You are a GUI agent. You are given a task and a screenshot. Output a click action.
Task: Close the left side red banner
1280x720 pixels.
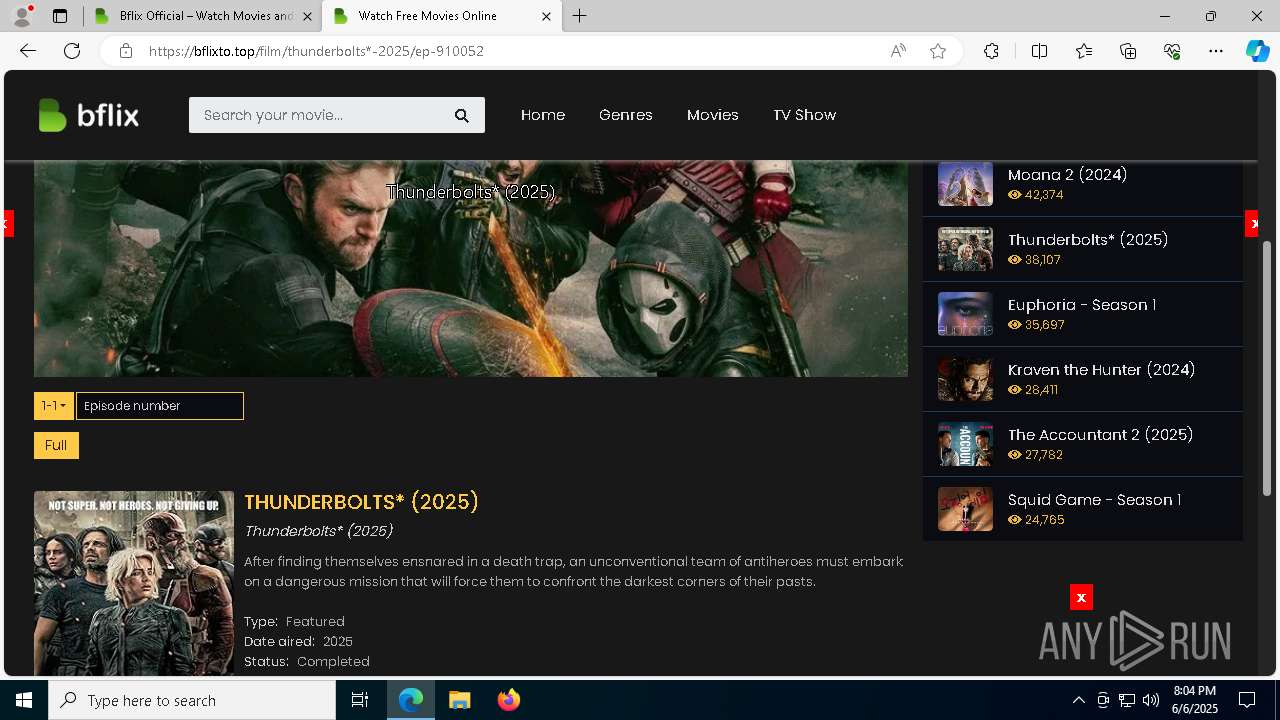[8, 224]
